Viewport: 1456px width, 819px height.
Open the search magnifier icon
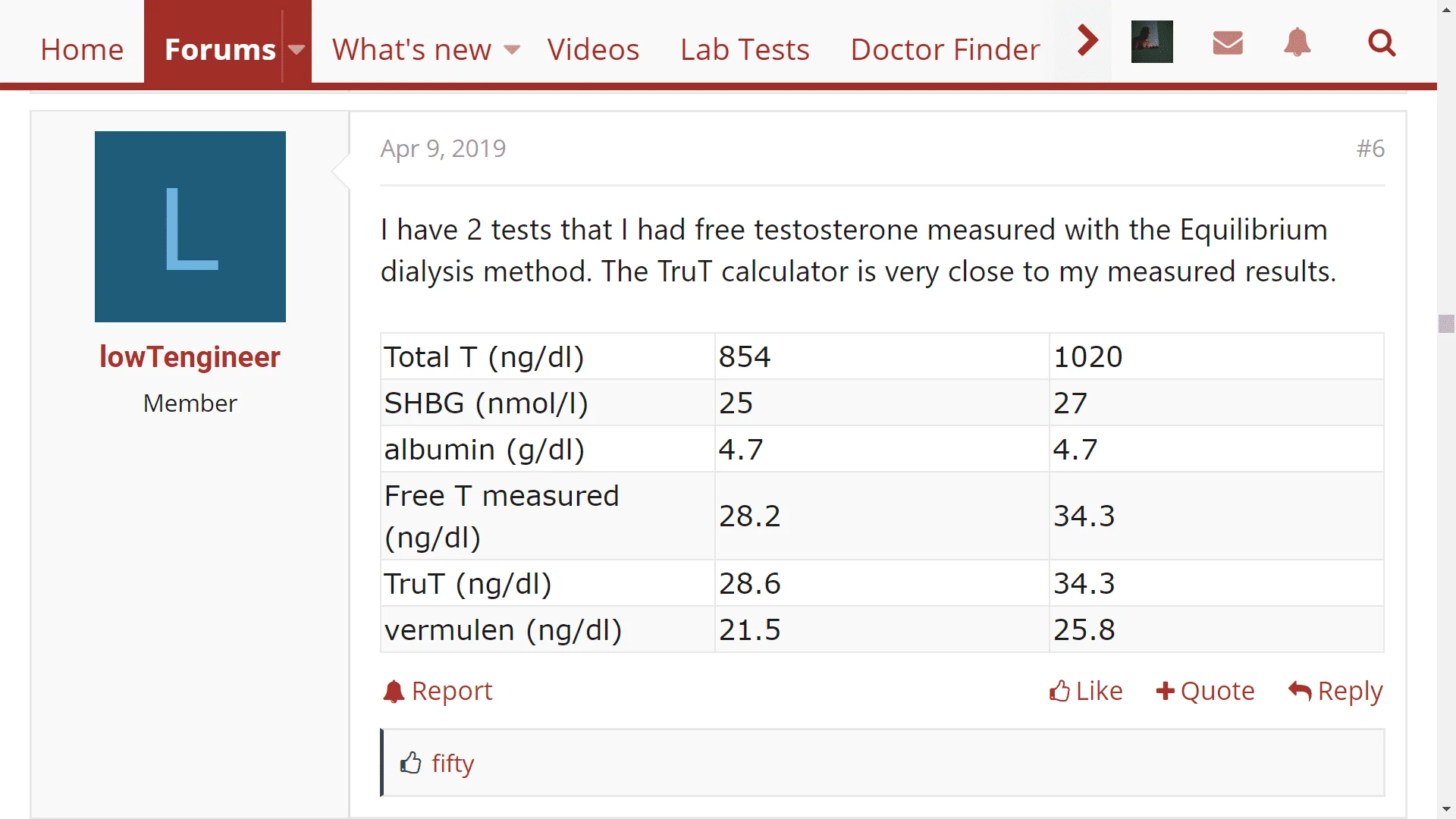click(x=1382, y=42)
